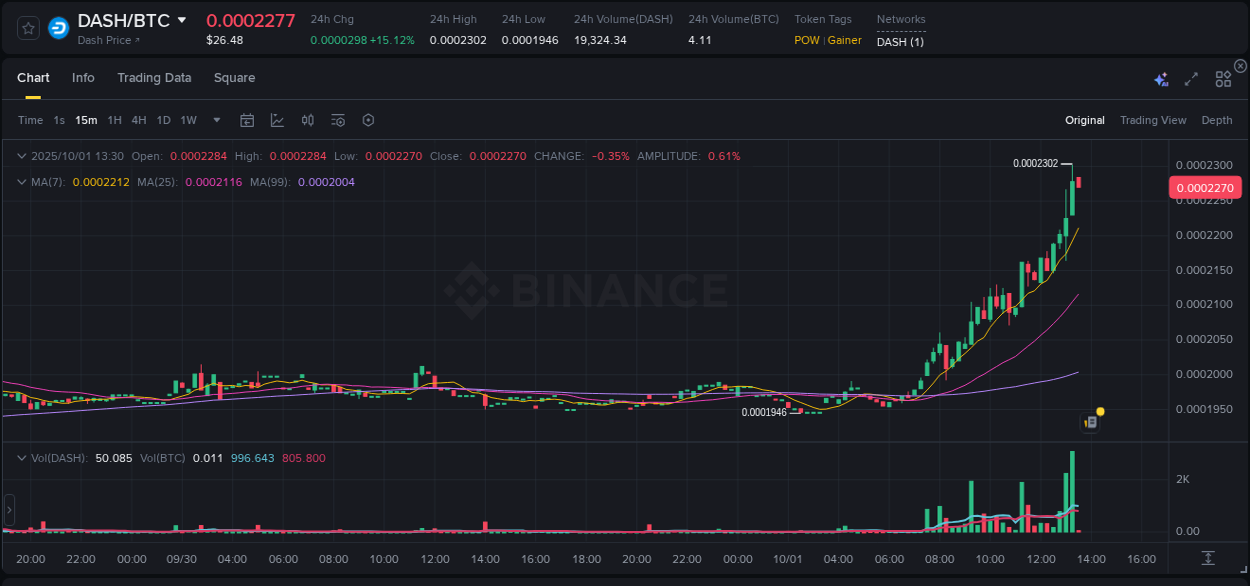Open the candle OHLC display settings
The width and height of the screenshot is (1250, 586).
pos(307,119)
